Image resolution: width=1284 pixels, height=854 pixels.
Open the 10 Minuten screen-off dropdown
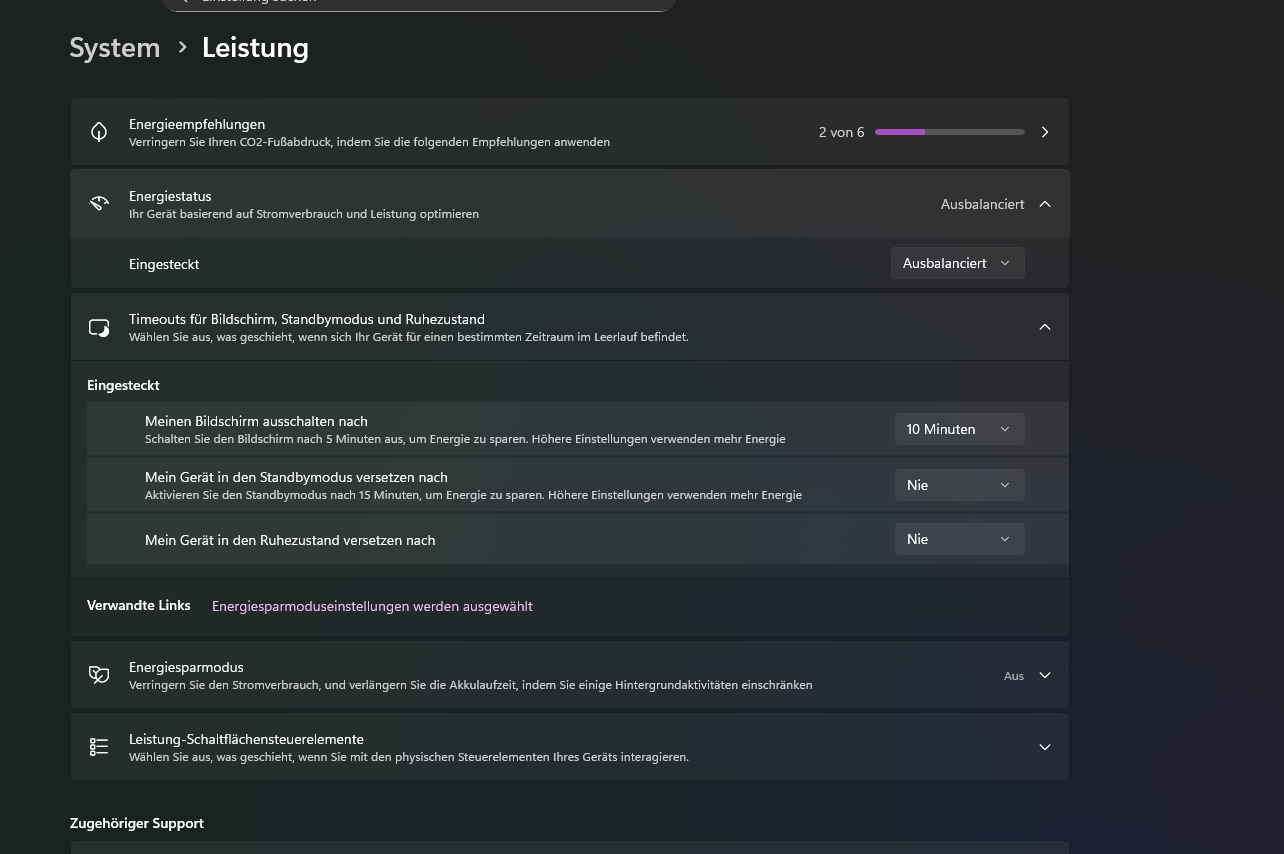[x=958, y=429]
